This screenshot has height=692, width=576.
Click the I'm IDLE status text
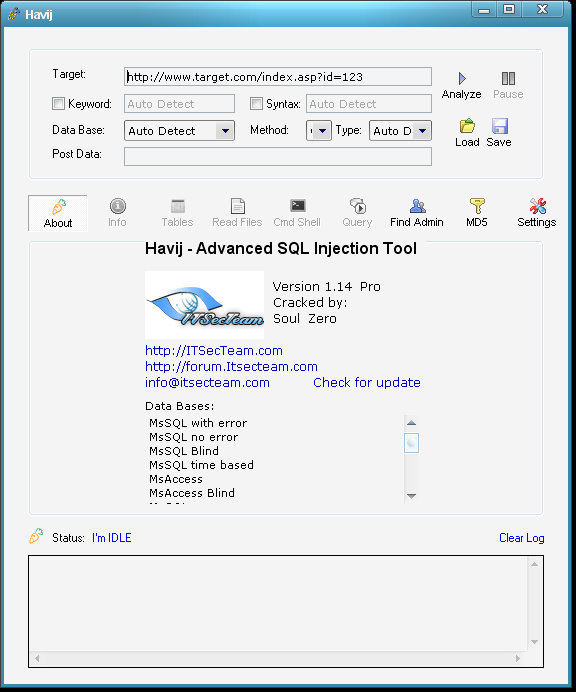click(x=112, y=538)
